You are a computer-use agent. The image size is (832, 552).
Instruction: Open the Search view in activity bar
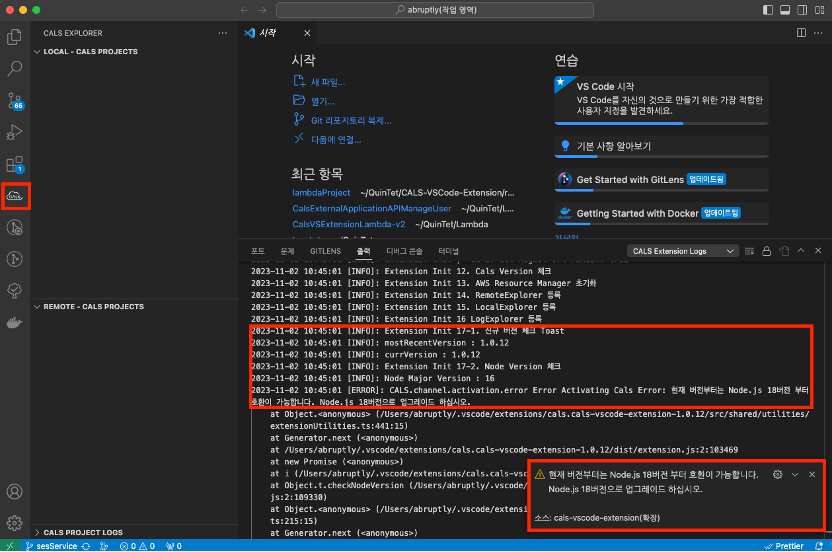coord(14,68)
